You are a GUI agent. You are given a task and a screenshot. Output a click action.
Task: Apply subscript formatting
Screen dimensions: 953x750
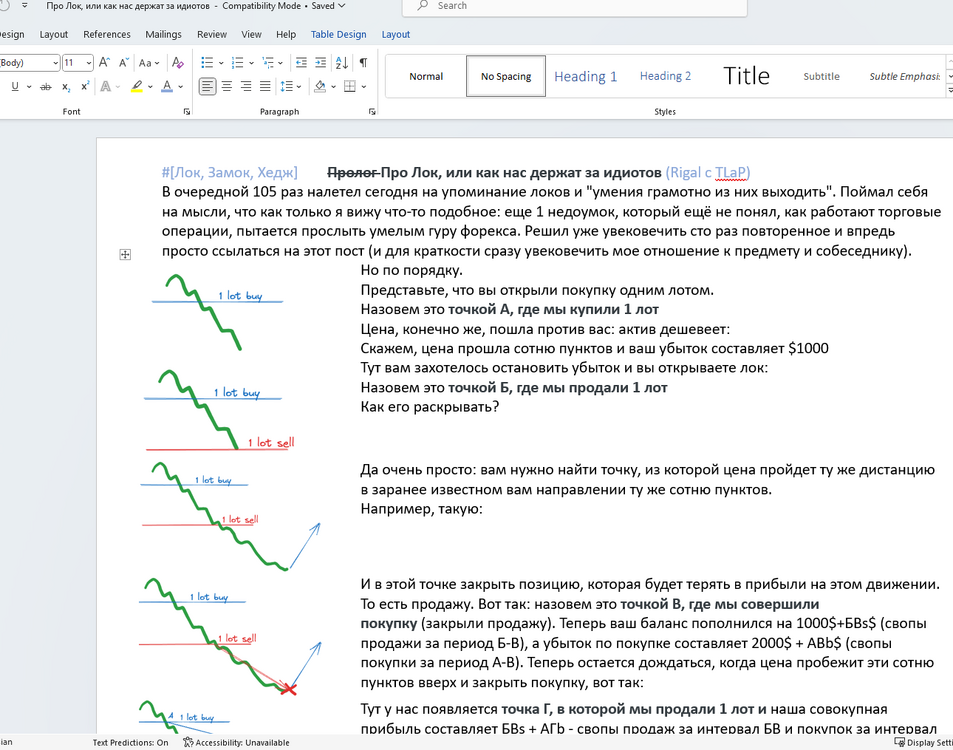66,87
